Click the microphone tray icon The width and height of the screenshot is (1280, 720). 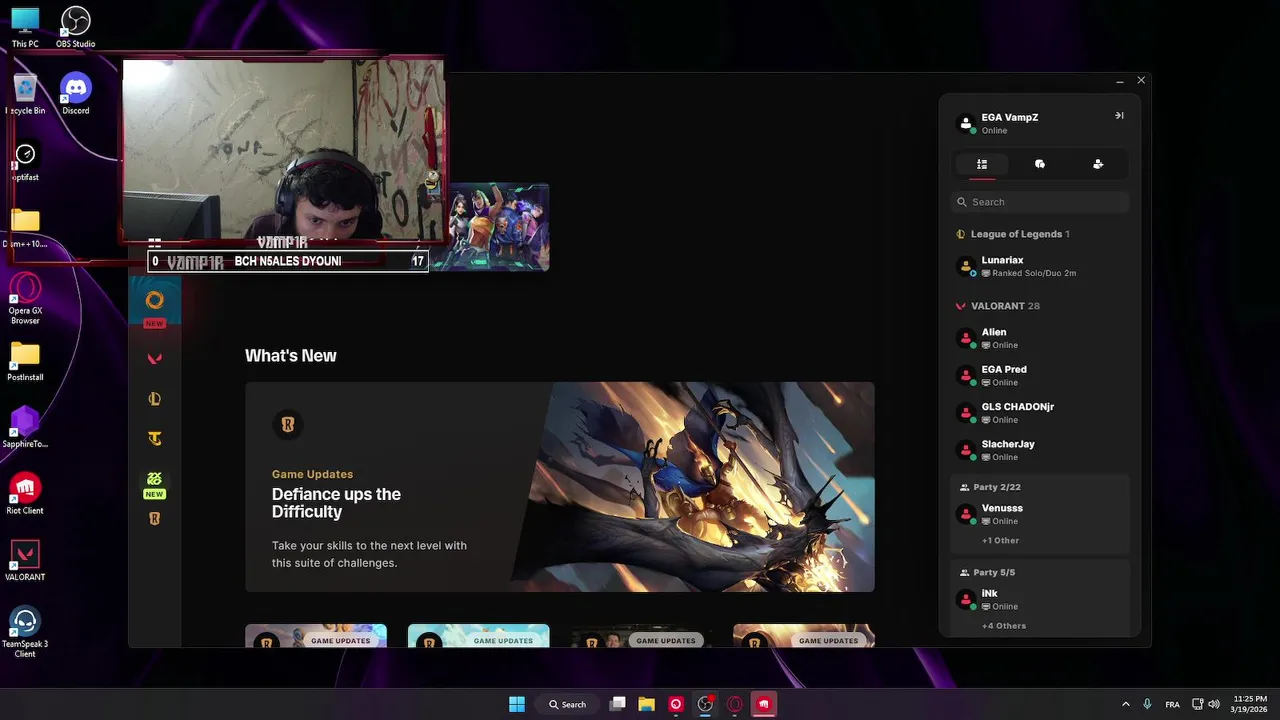1147,704
